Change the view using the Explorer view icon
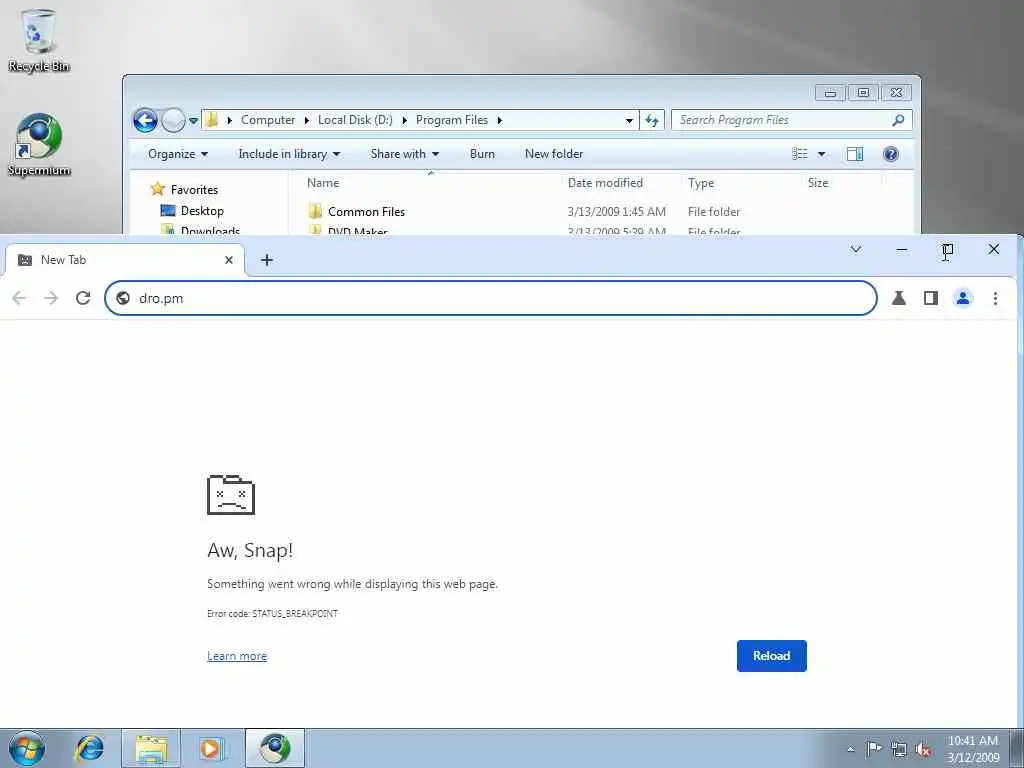This screenshot has width=1024, height=768. pos(800,154)
